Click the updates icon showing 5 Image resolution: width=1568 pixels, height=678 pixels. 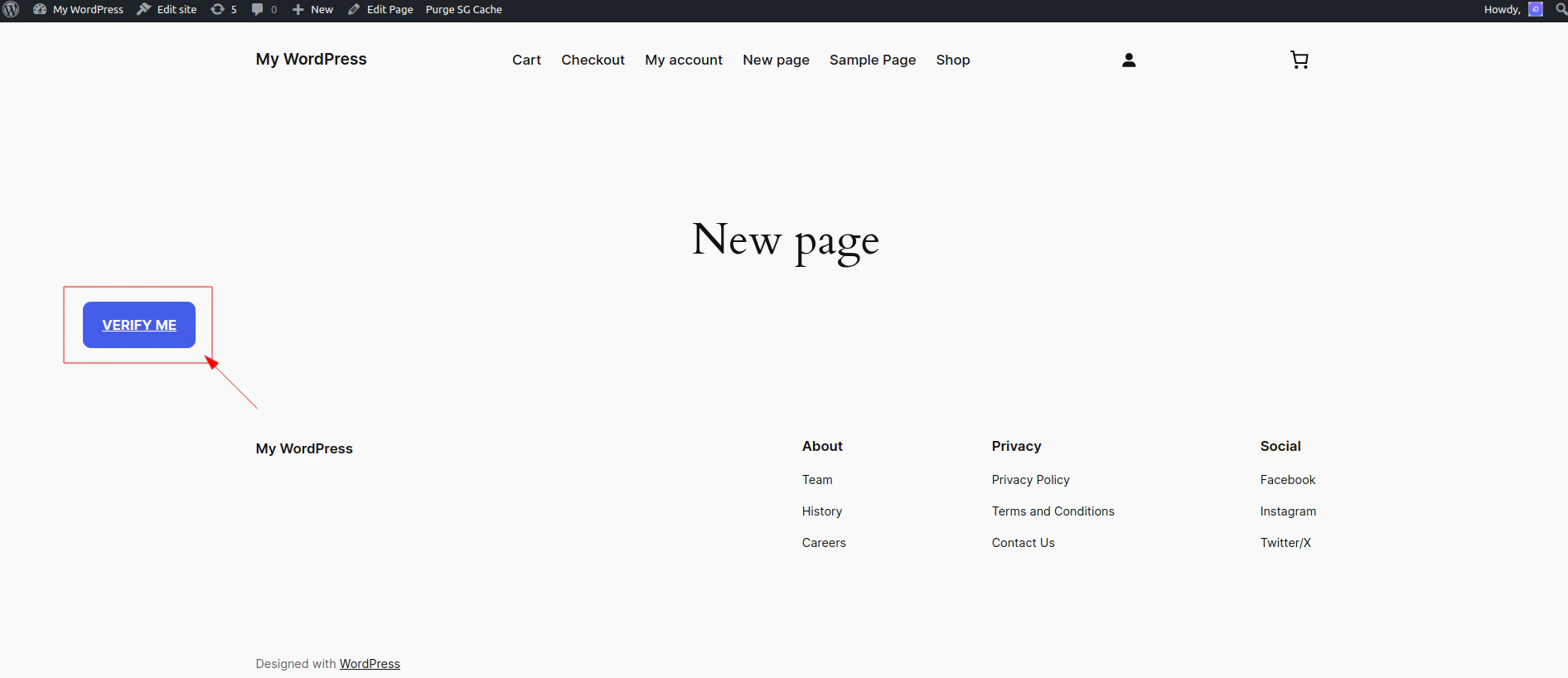(224, 9)
